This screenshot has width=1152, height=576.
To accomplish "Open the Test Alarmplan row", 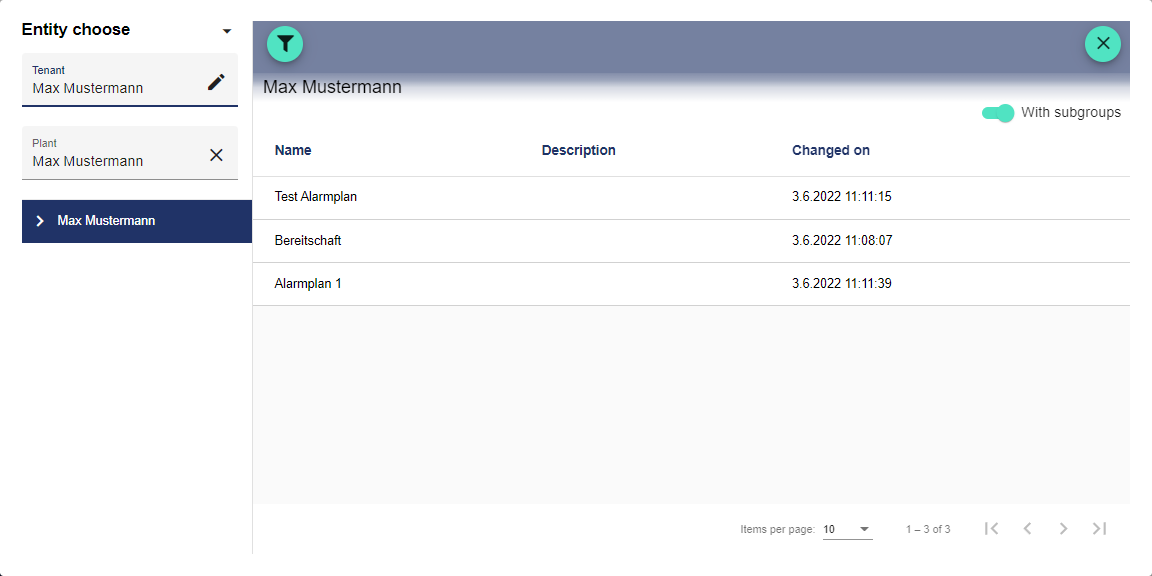I will click(316, 197).
